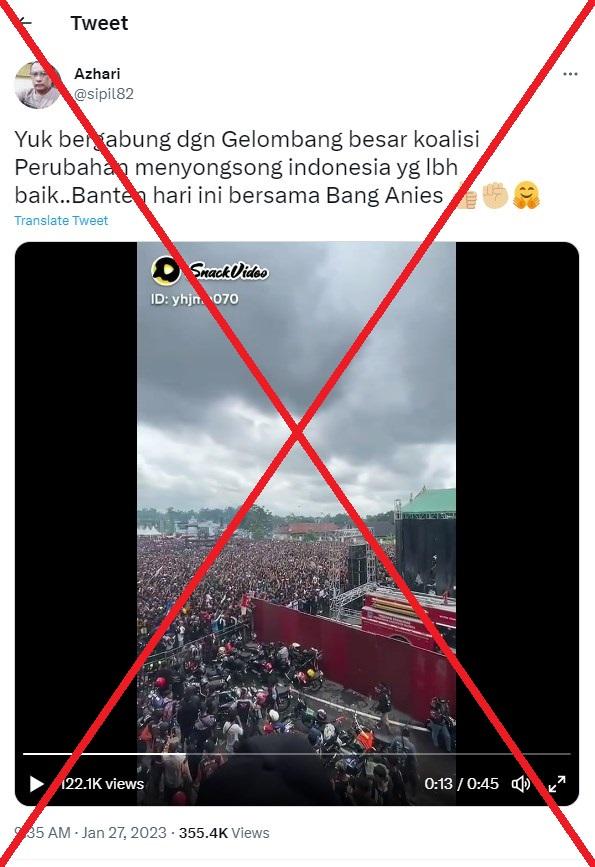This screenshot has height=867, width=595.
Task: Click the Tweet header title
Action: click(100, 23)
